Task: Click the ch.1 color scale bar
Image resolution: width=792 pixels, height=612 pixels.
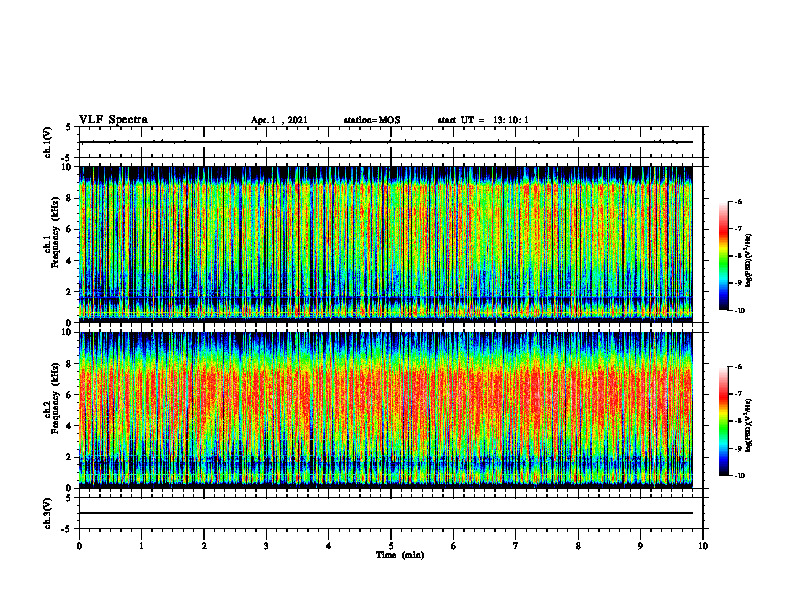Action: (723, 256)
